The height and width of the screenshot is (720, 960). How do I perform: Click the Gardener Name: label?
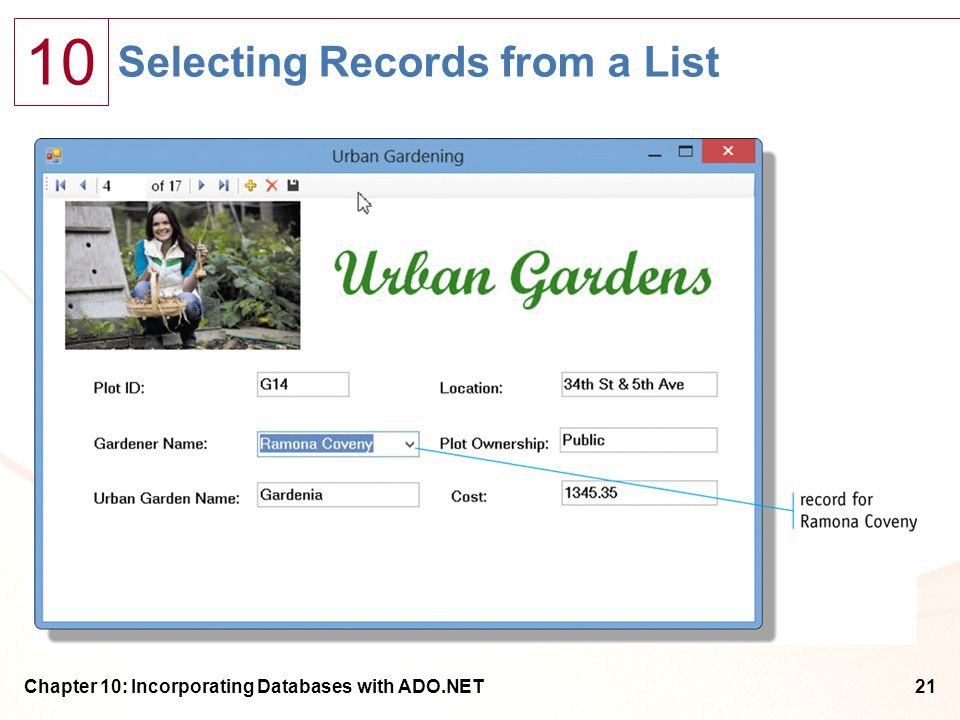point(151,444)
